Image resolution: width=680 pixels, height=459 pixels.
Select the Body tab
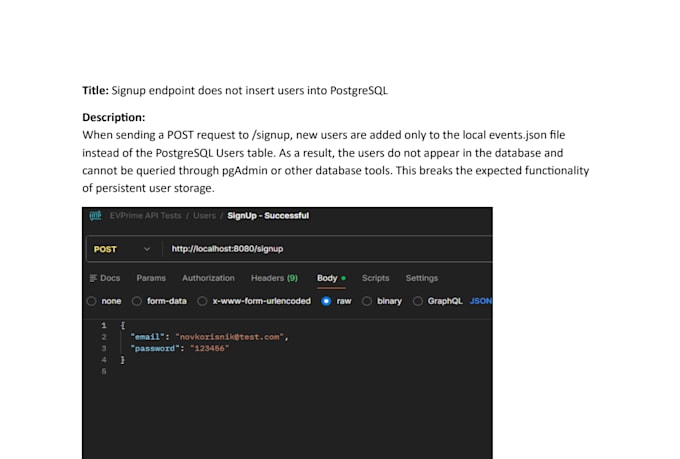pyautogui.click(x=331, y=278)
